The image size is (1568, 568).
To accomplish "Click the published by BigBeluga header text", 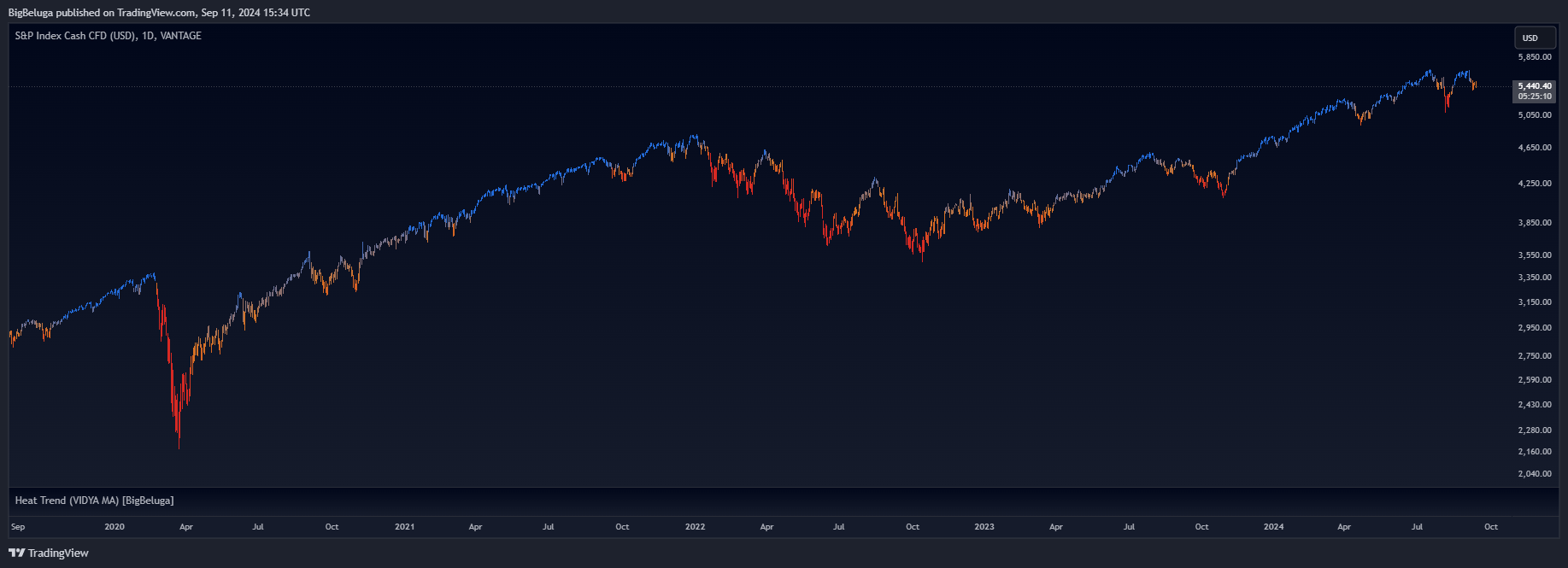I will click(x=160, y=13).
